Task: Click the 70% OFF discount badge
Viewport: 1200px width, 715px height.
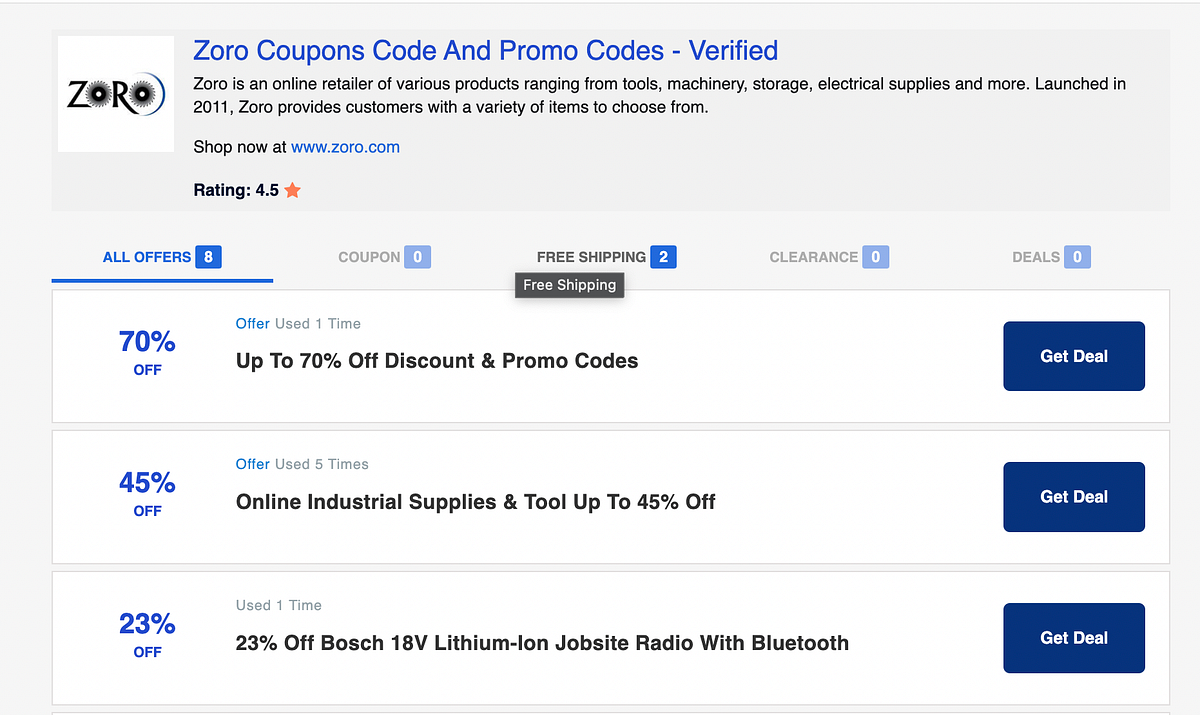Action: (147, 352)
